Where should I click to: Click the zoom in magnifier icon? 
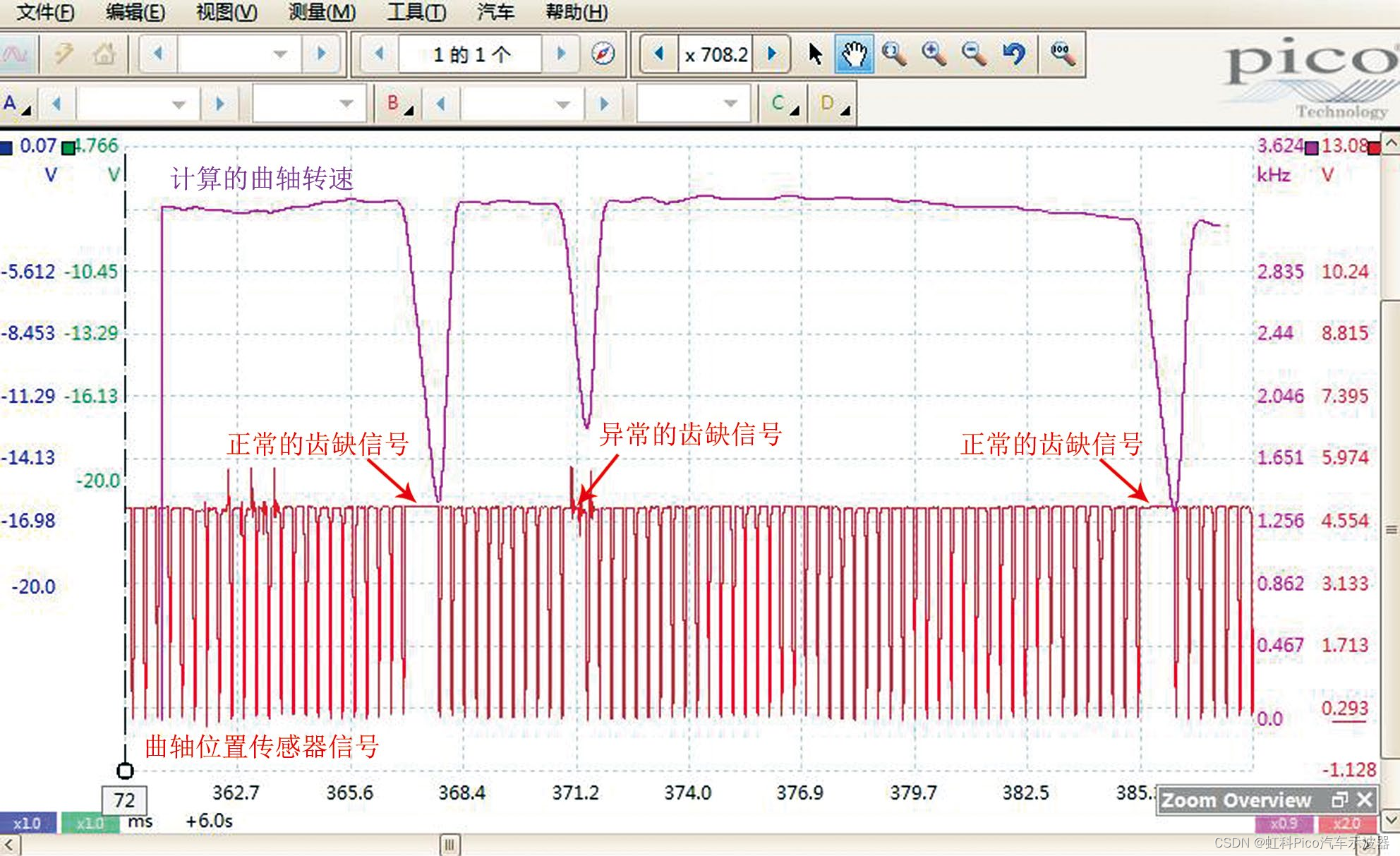pyautogui.click(x=934, y=54)
